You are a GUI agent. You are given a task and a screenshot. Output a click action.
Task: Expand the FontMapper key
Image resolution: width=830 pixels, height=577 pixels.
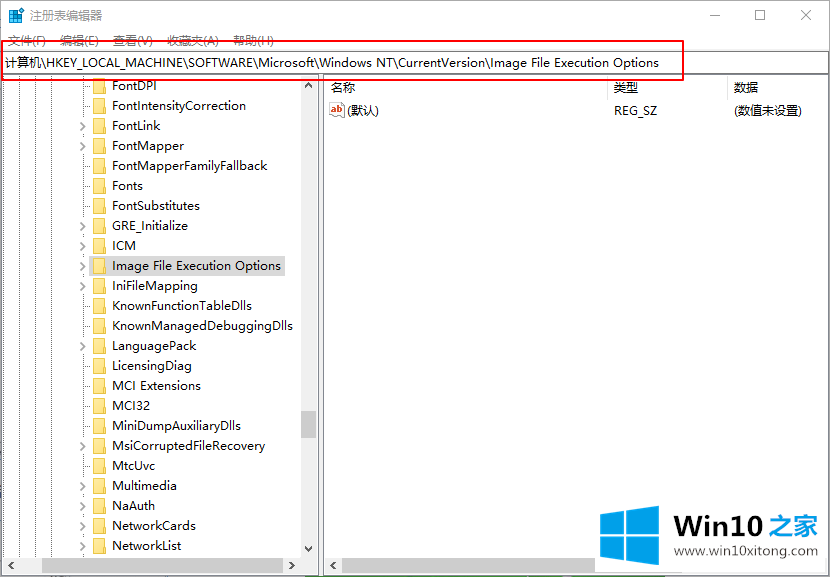[82, 146]
